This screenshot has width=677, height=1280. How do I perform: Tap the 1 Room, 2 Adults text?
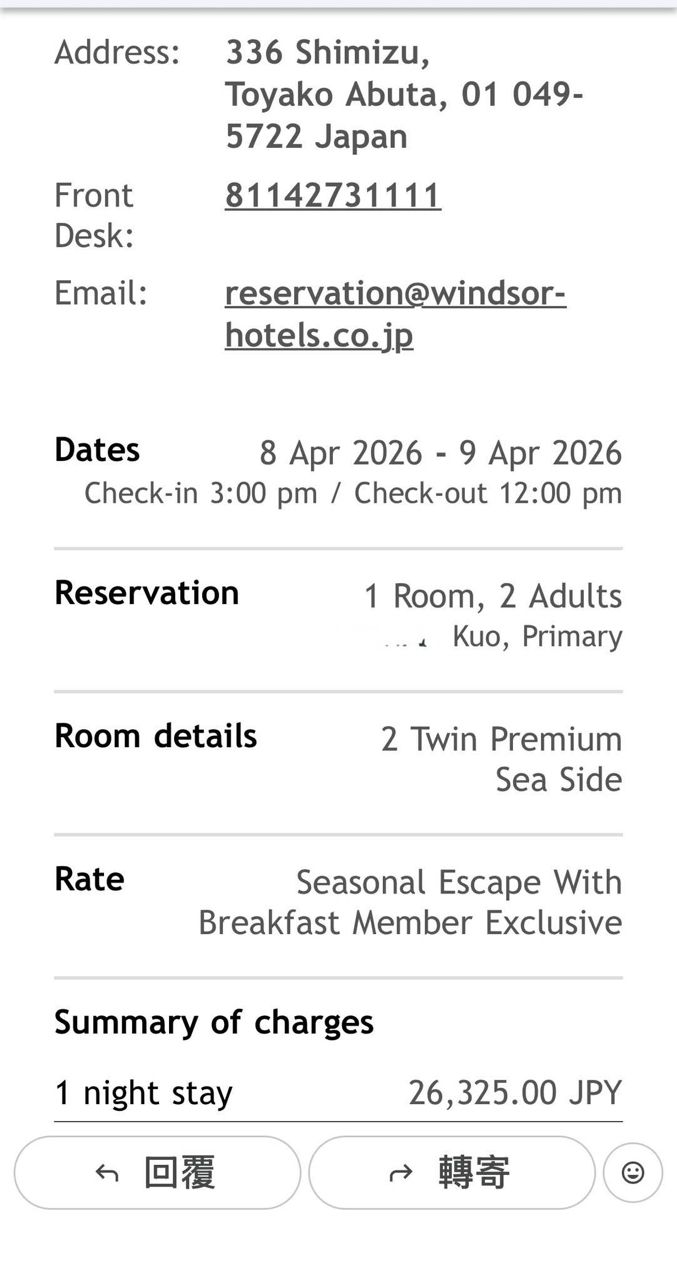coord(492,596)
